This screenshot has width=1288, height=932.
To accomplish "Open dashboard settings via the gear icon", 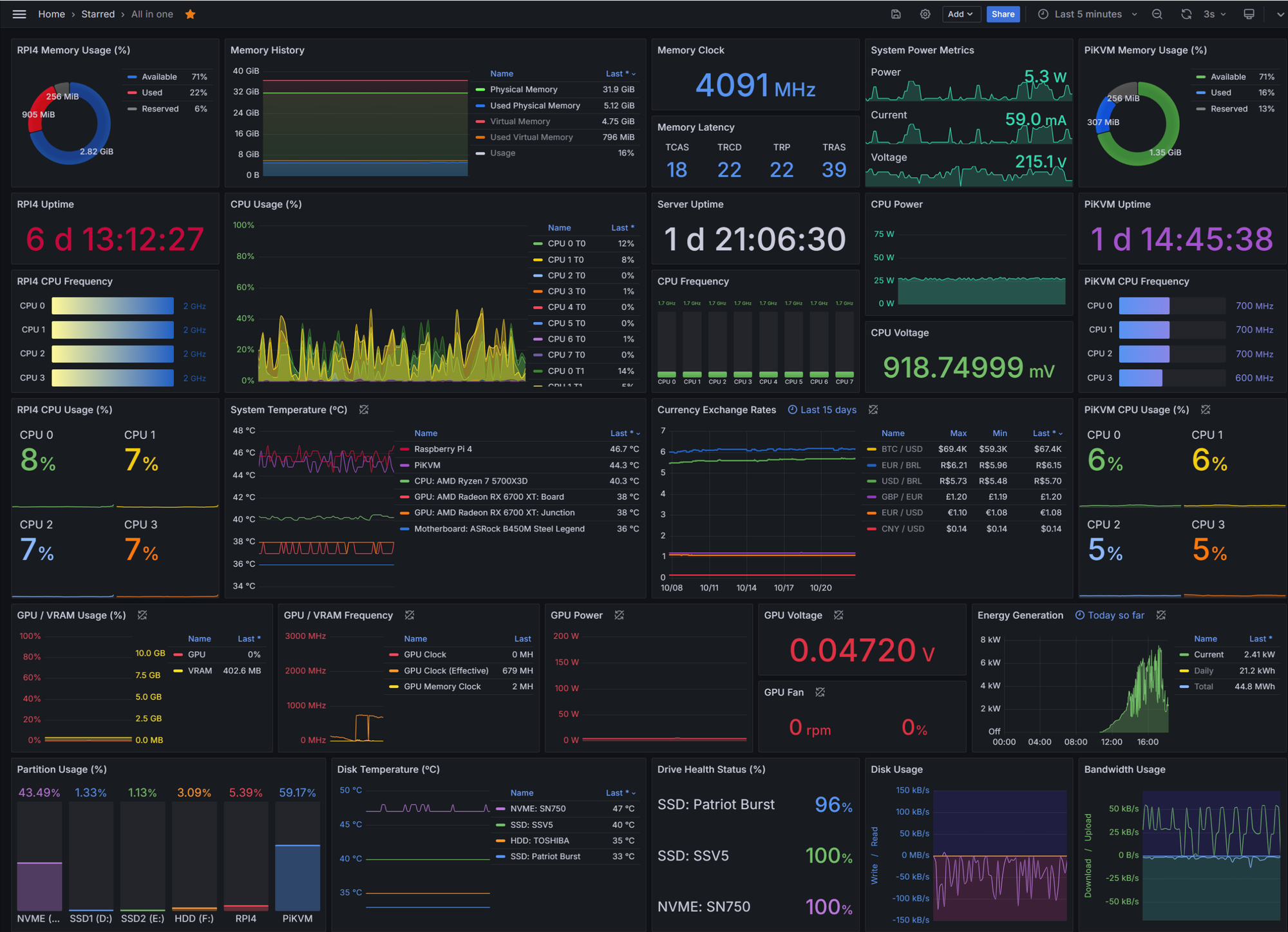I will (925, 14).
